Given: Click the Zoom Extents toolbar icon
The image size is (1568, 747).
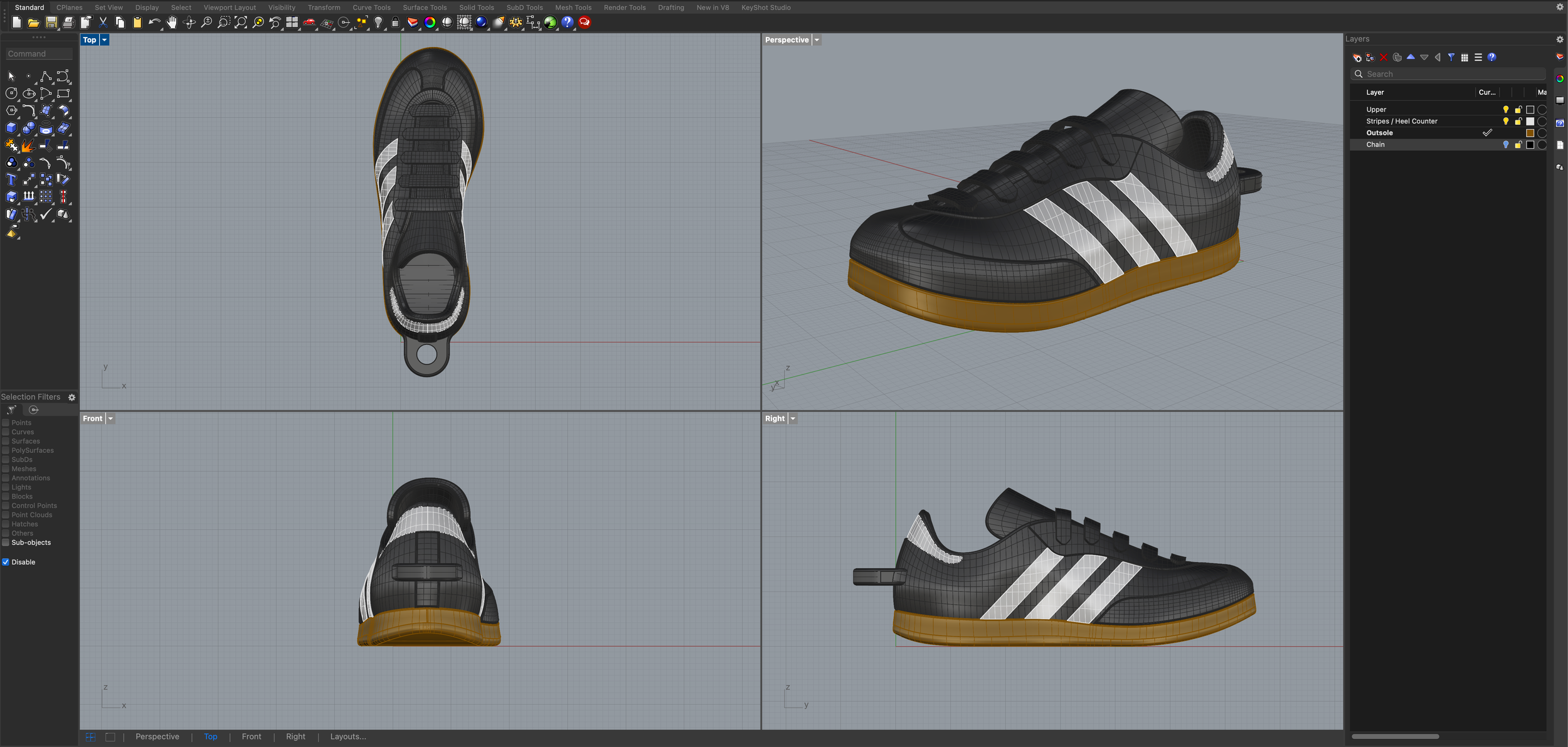Looking at the screenshot, I should [x=241, y=23].
